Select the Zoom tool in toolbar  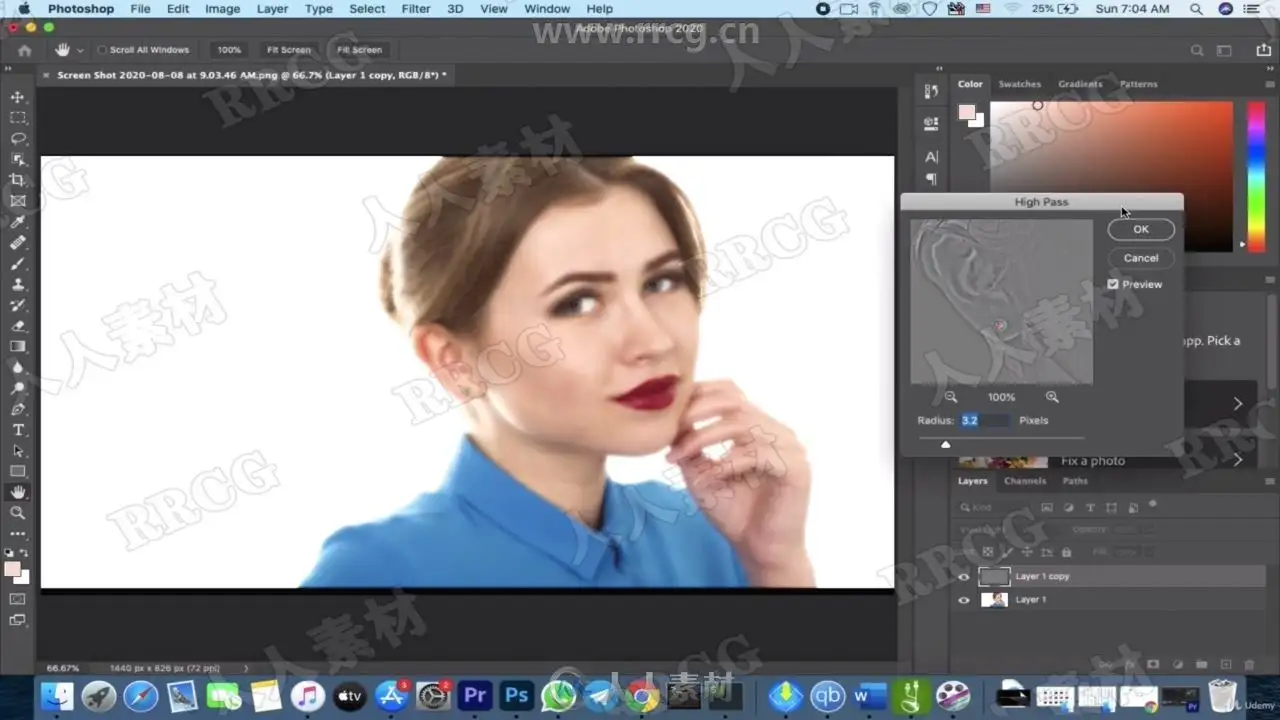tap(17, 513)
